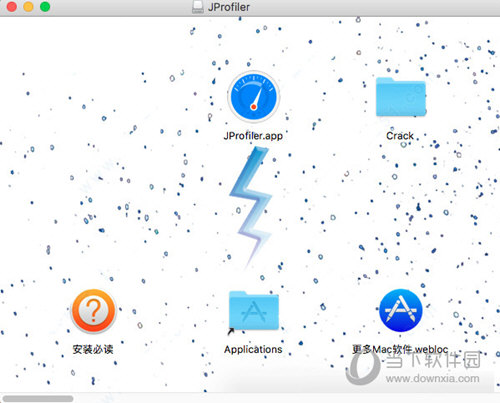Click the JProfiler disk icon in title bar
The height and width of the screenshot is (403, 500).
(x=198, y=7)
